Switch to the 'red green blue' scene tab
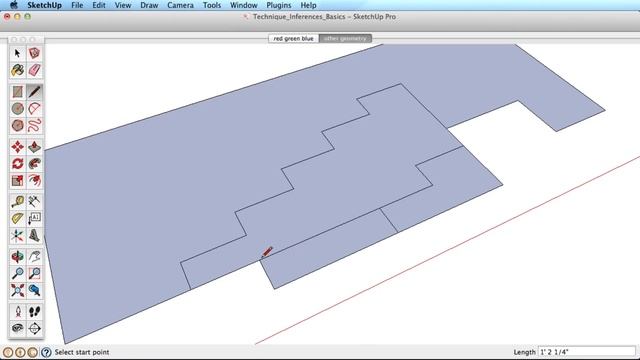The height and width of the screenshot is (360, 640). (293, 38)
